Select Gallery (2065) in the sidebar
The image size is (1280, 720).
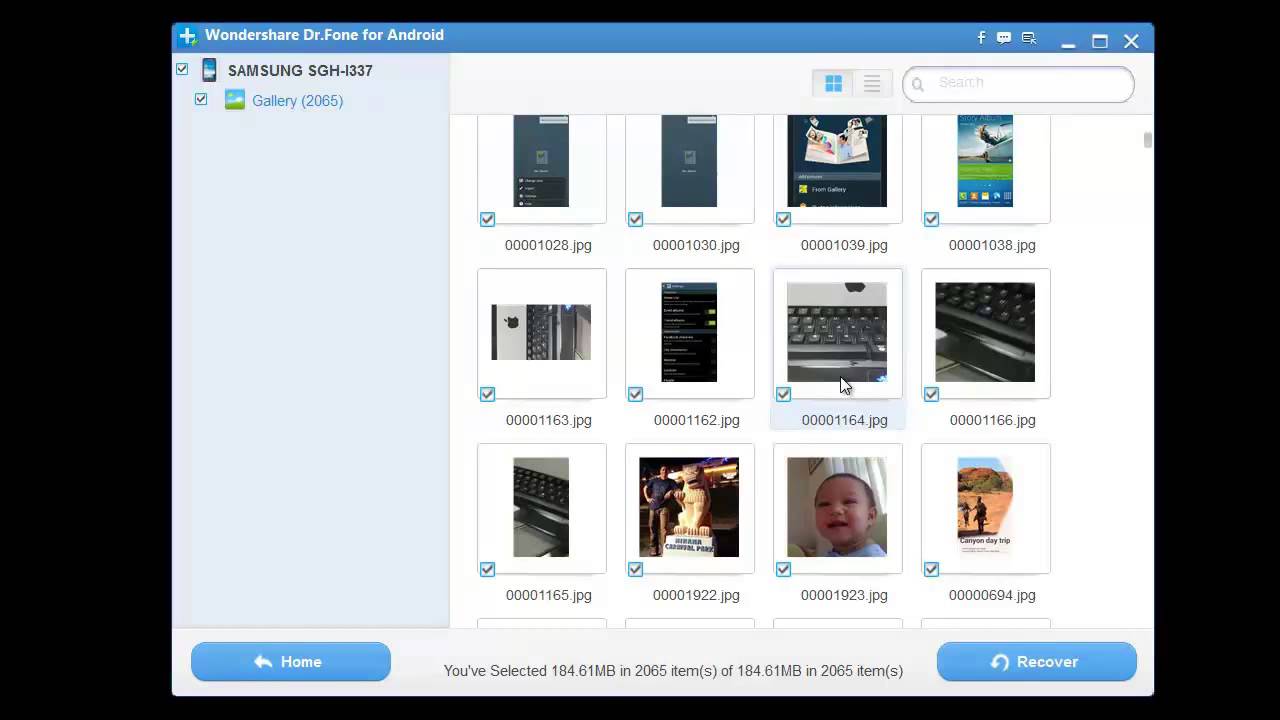coord(297,101)
